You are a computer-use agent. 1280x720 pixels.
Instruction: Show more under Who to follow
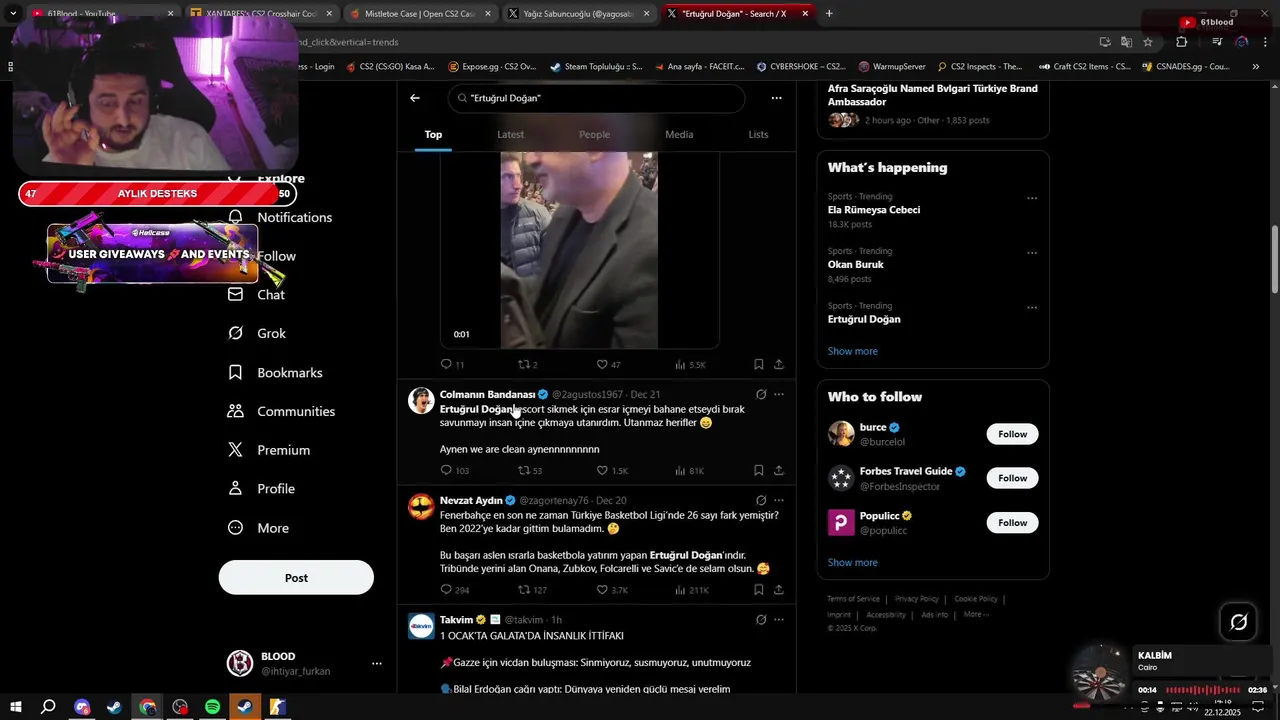(x=853, y=562)
